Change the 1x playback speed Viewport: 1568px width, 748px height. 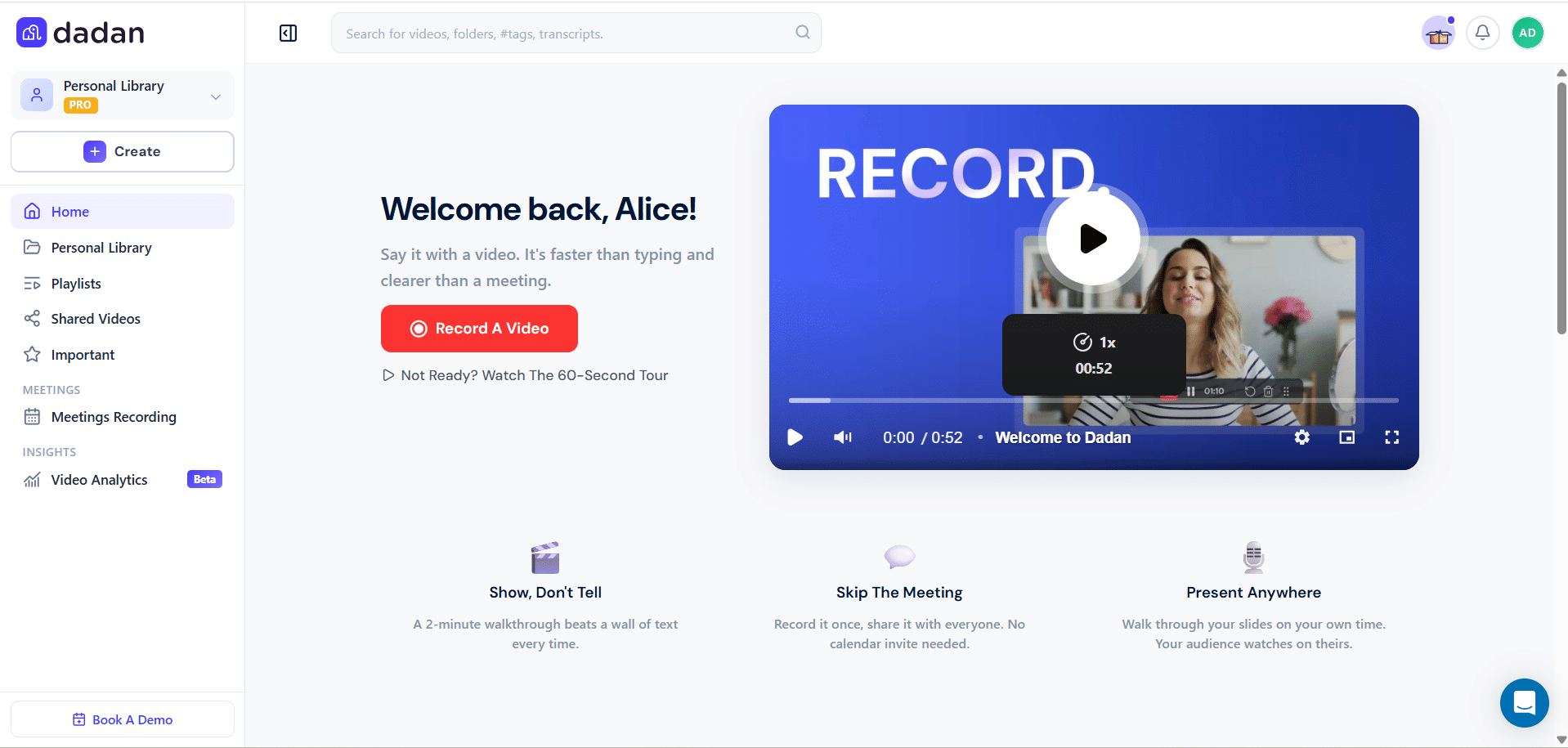1094,342
